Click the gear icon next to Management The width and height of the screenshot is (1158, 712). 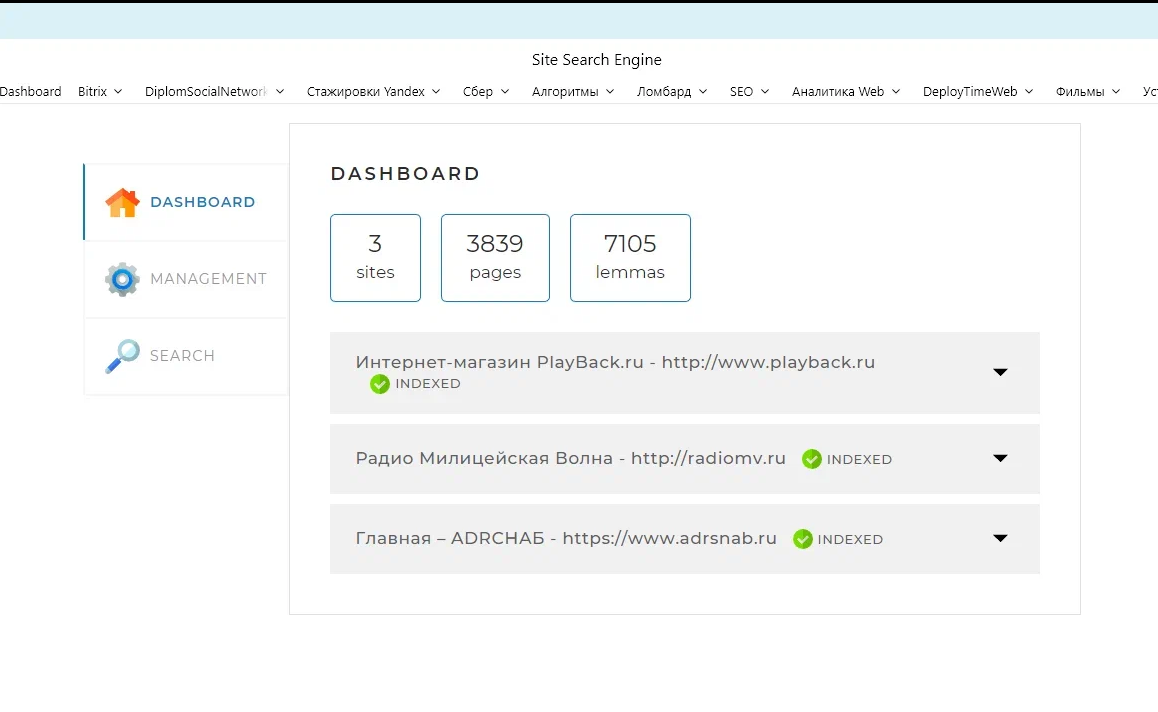click(123, 279)
